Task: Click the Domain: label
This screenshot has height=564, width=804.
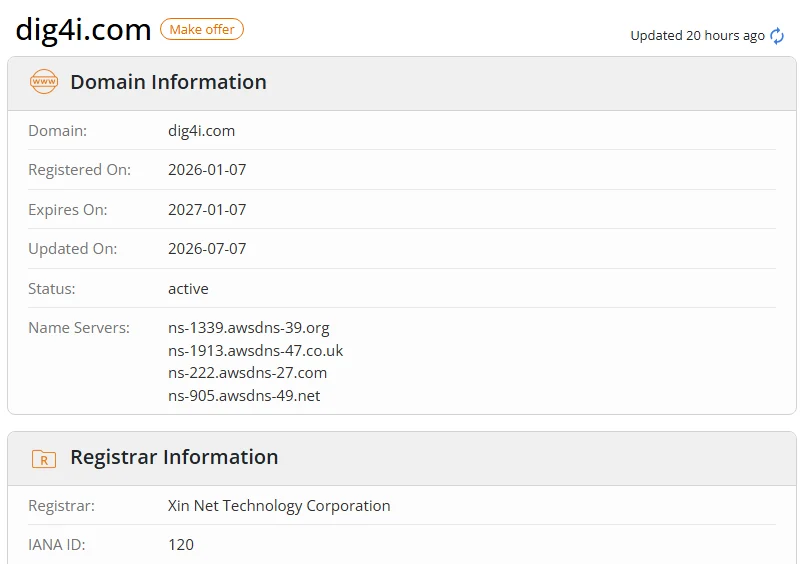Action: [57, 131]
